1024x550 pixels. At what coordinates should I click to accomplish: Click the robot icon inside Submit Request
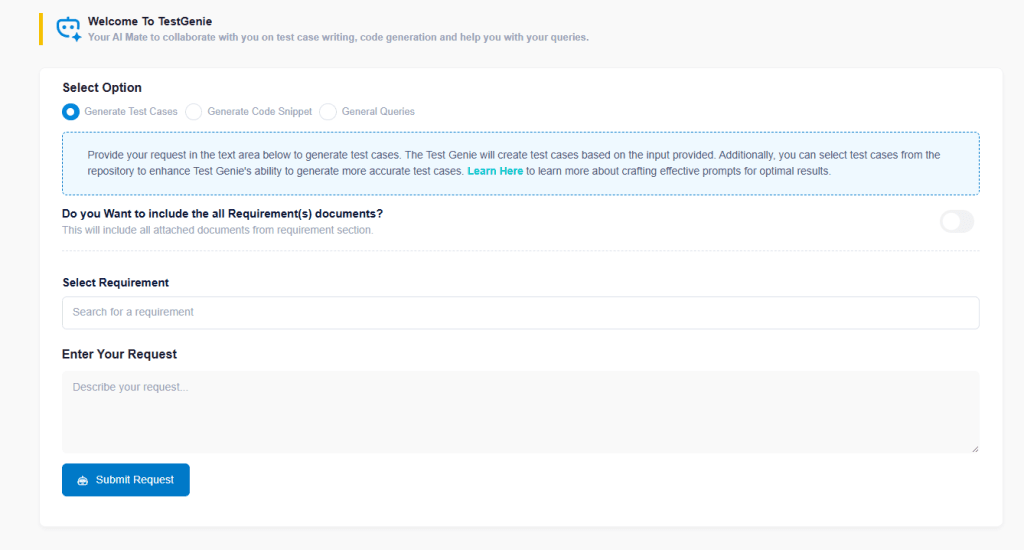[x=83, y=480]
